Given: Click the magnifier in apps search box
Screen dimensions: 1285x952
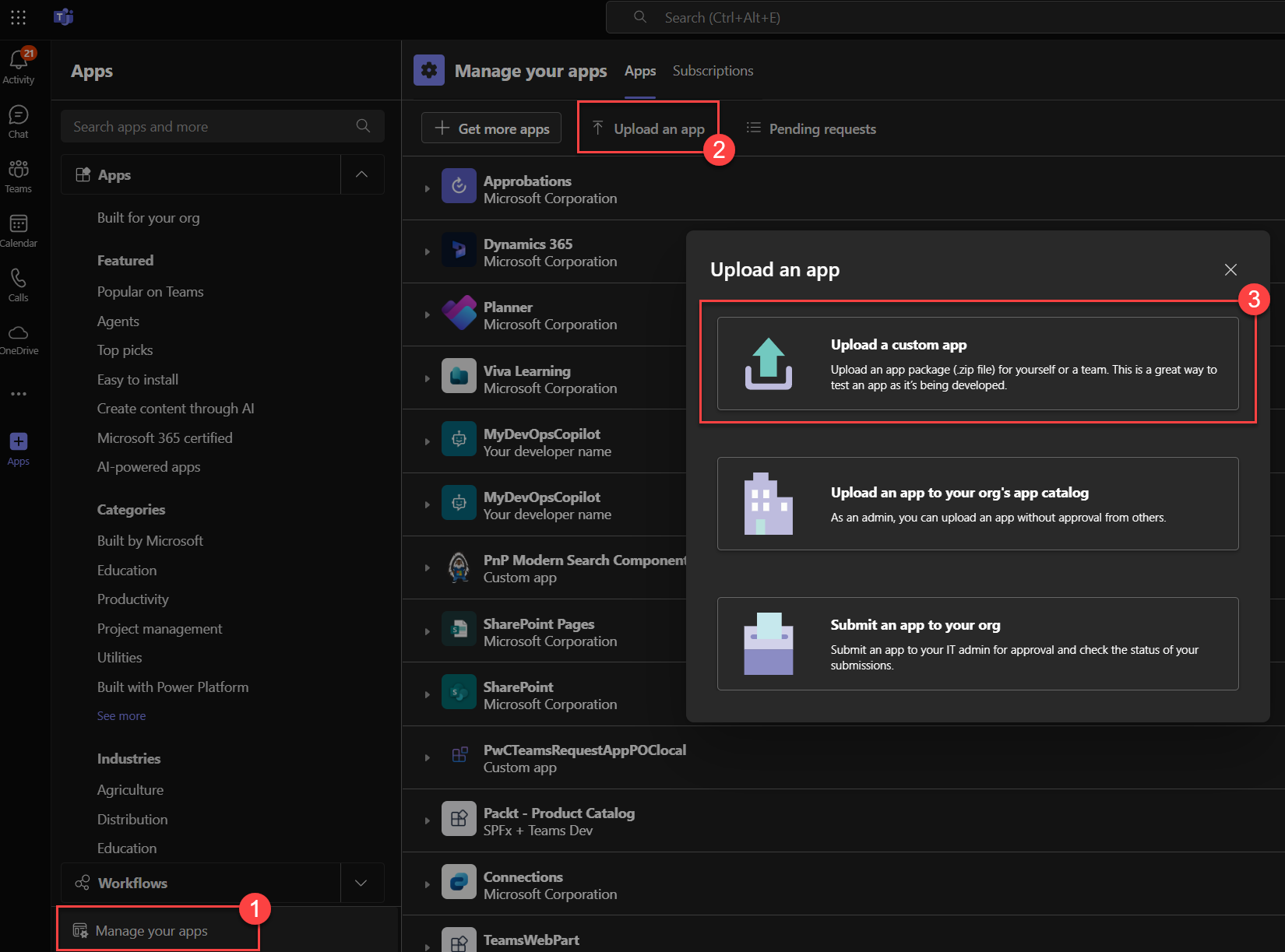Looking at the screenshot, I should [x=363, y=126].
